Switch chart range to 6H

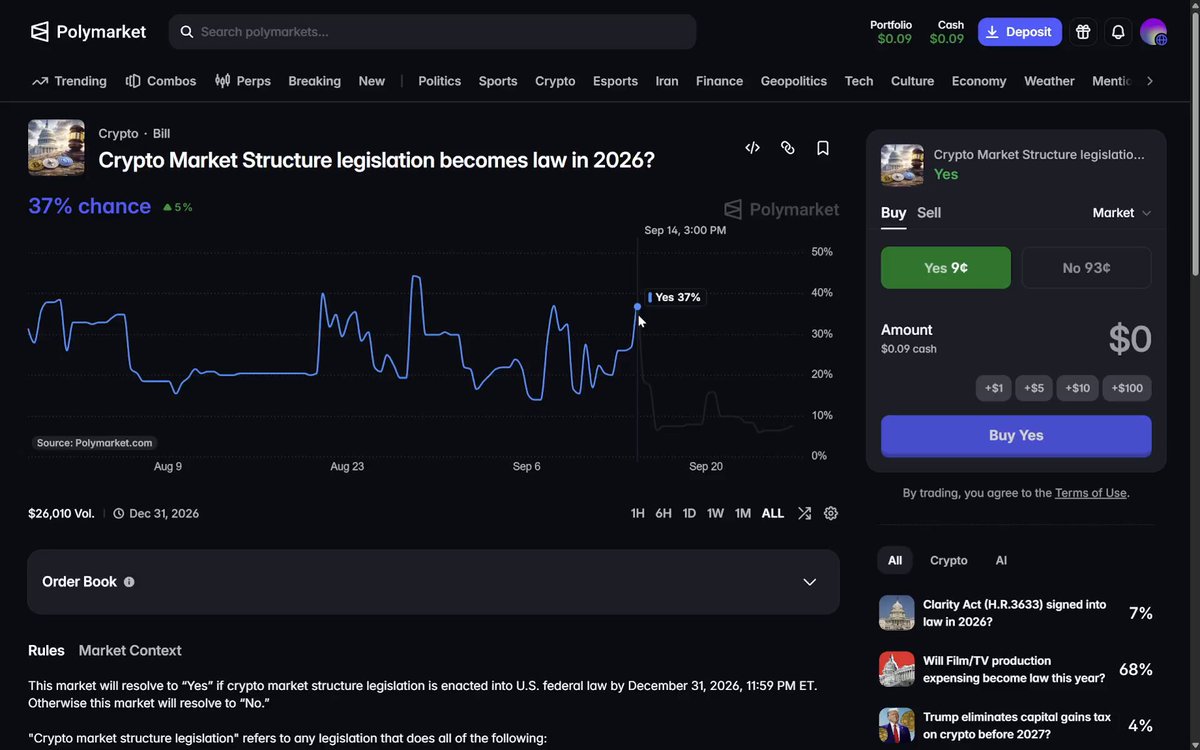pos(663,513)
